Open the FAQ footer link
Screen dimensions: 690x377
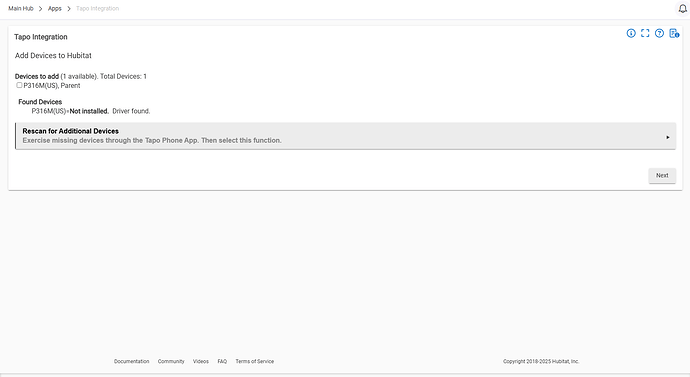click(x=222, y=361)
